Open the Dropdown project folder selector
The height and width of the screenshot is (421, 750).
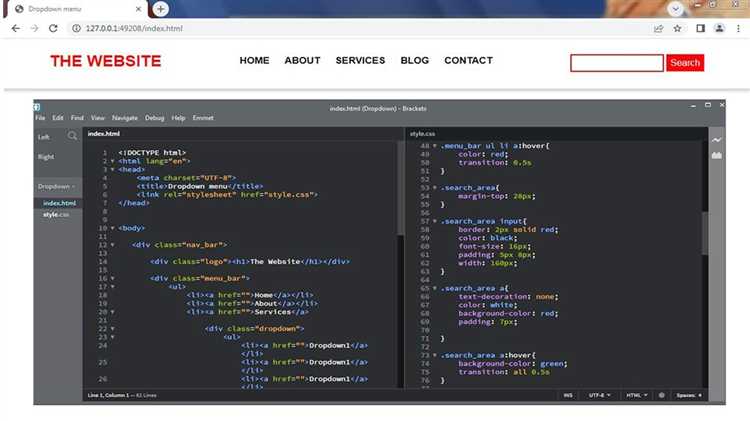[56, 186]
